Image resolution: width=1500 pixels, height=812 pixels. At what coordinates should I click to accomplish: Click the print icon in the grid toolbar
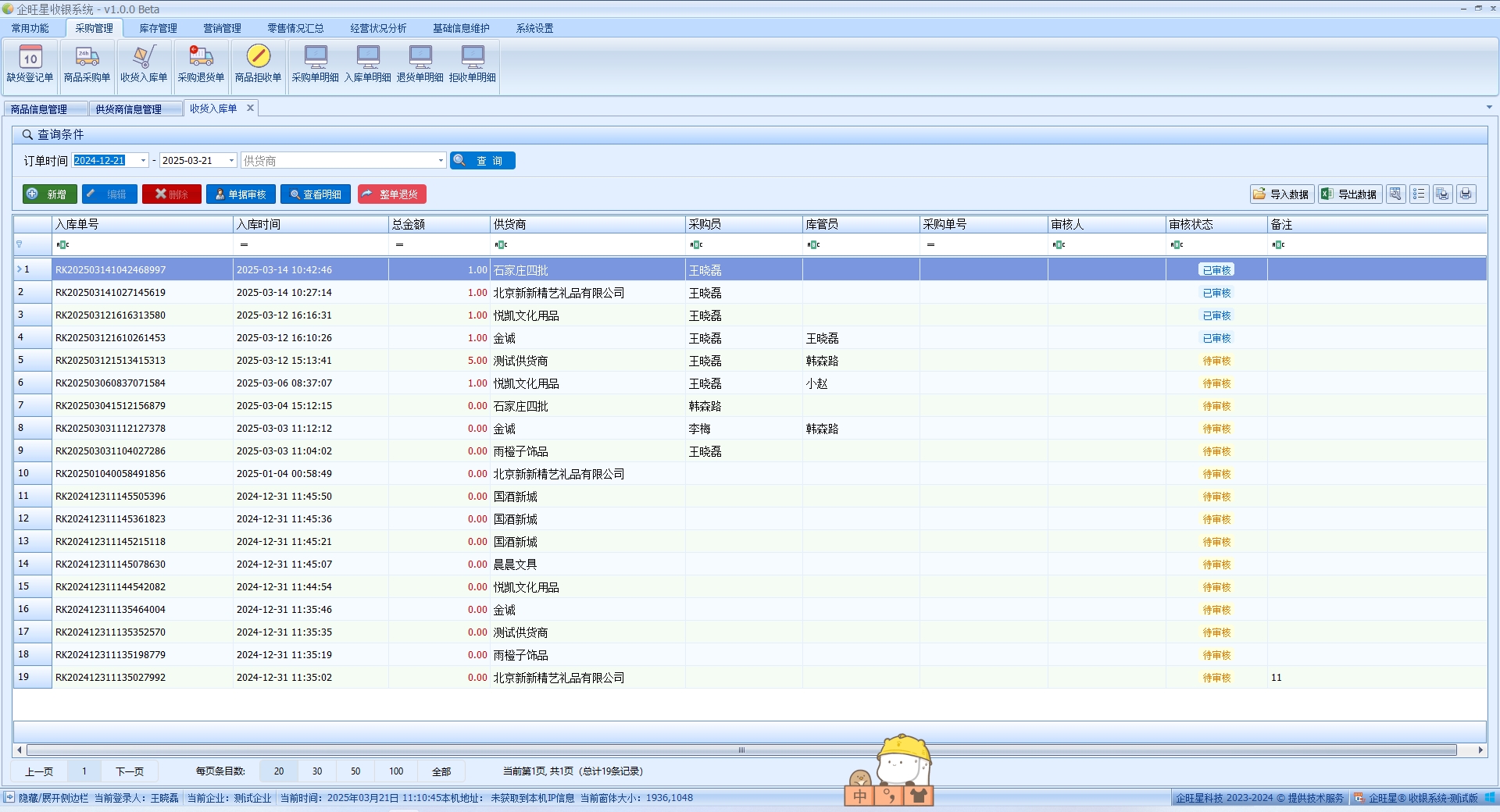pos(1466,194)
